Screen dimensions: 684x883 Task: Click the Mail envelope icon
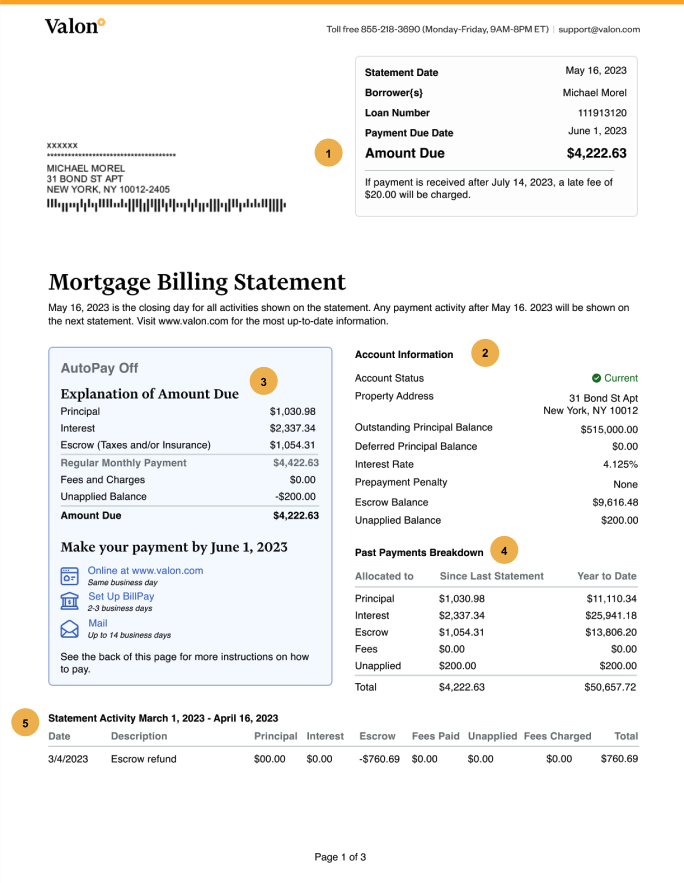click(70, 628)
